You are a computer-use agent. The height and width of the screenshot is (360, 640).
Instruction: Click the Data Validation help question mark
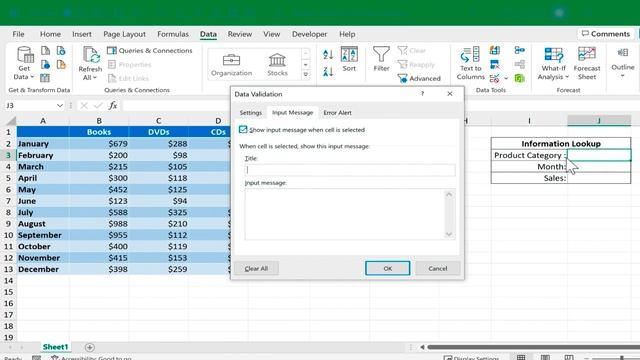422,94
